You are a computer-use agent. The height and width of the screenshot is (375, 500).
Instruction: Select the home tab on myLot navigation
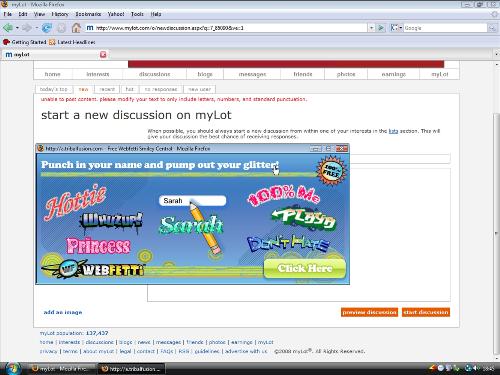(x=53, y=74)
